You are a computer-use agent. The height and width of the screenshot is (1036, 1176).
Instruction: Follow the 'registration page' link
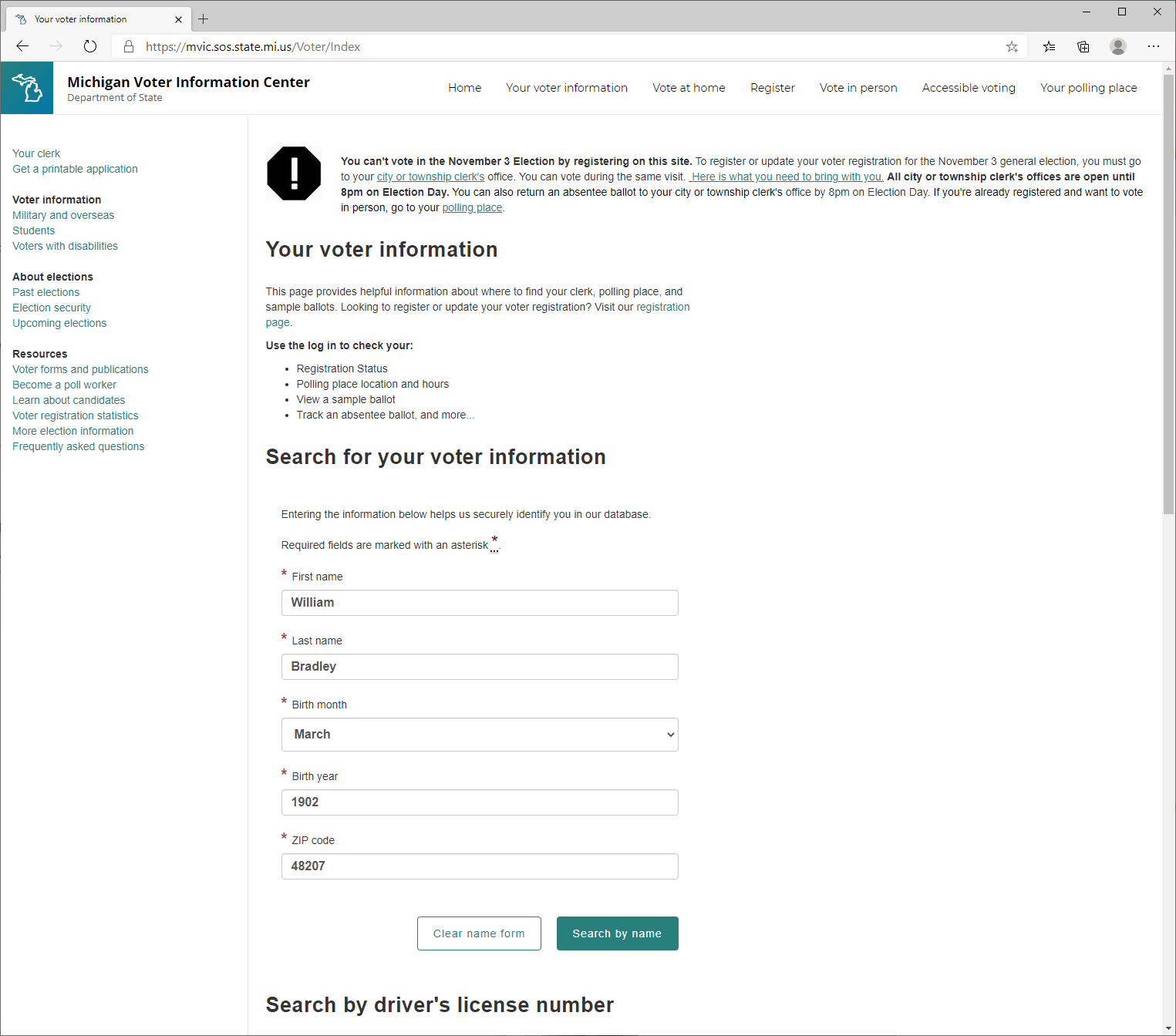pyautogui.click(x=662, y=307)
